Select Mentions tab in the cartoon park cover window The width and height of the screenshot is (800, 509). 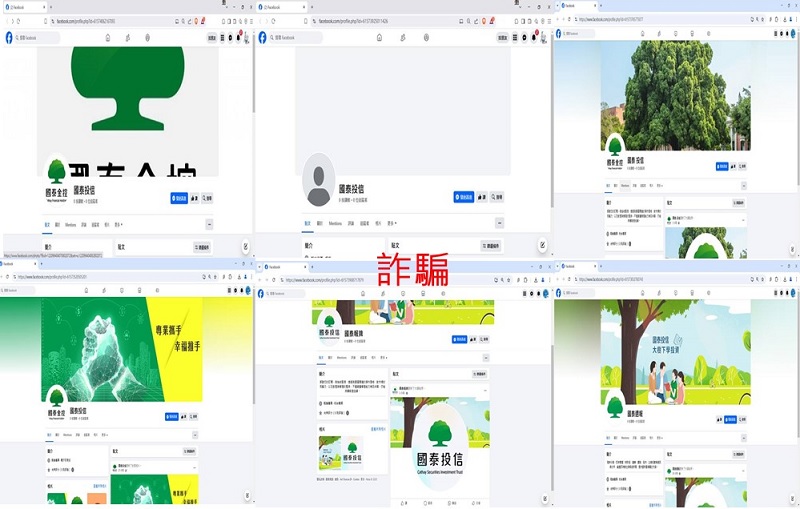click(625, 438)
